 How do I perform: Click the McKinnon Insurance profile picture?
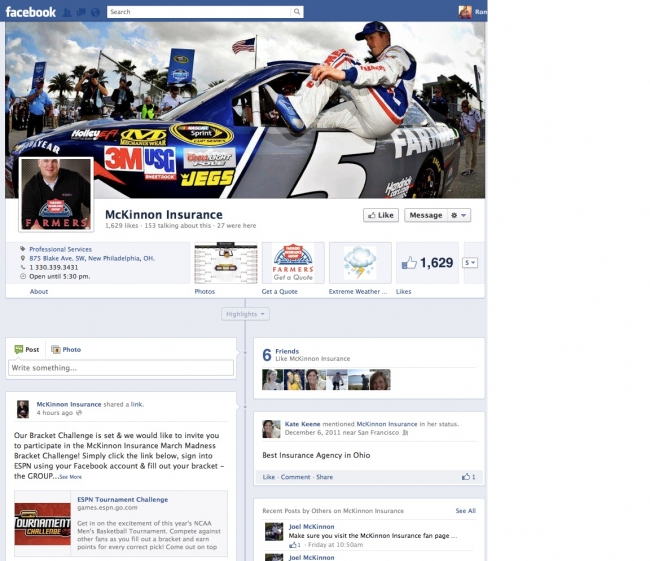click(x=56, y=194)
